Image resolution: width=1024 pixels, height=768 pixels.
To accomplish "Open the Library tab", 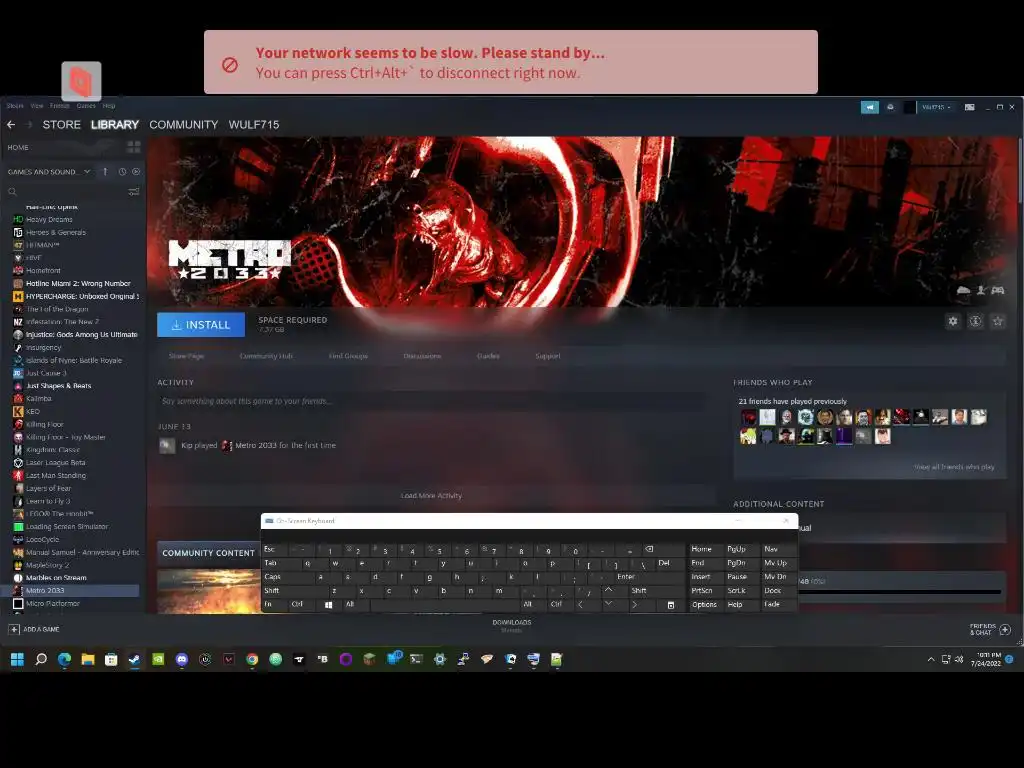I will (x=115, y=125).
